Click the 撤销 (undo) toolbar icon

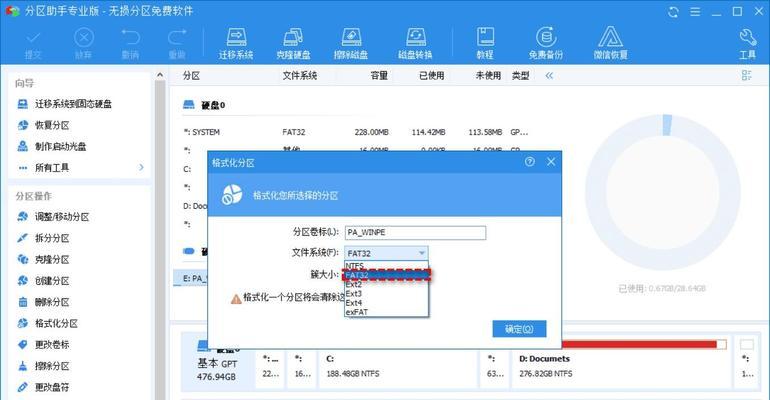click(130, 44)
